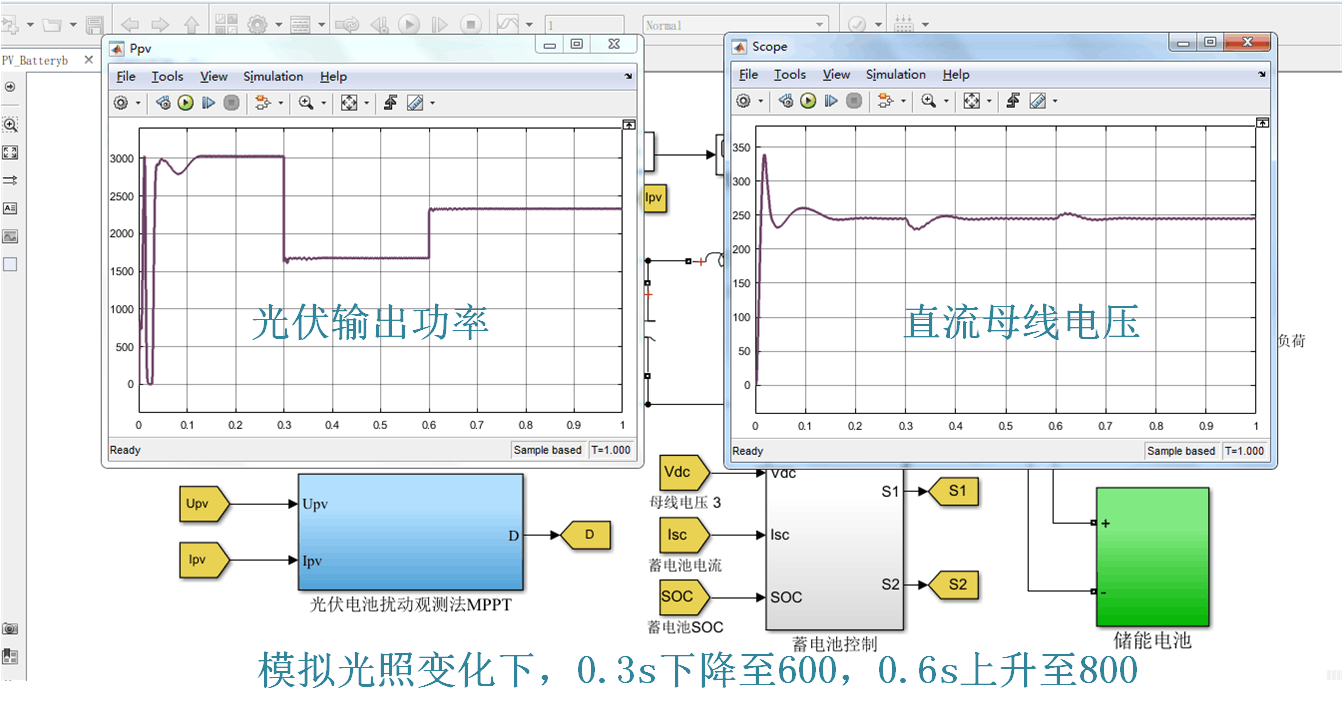Maximize the Scope plot axes
Viewport: 1343px width, 710px height.
pyautogui.click(x=1263, y=122)
